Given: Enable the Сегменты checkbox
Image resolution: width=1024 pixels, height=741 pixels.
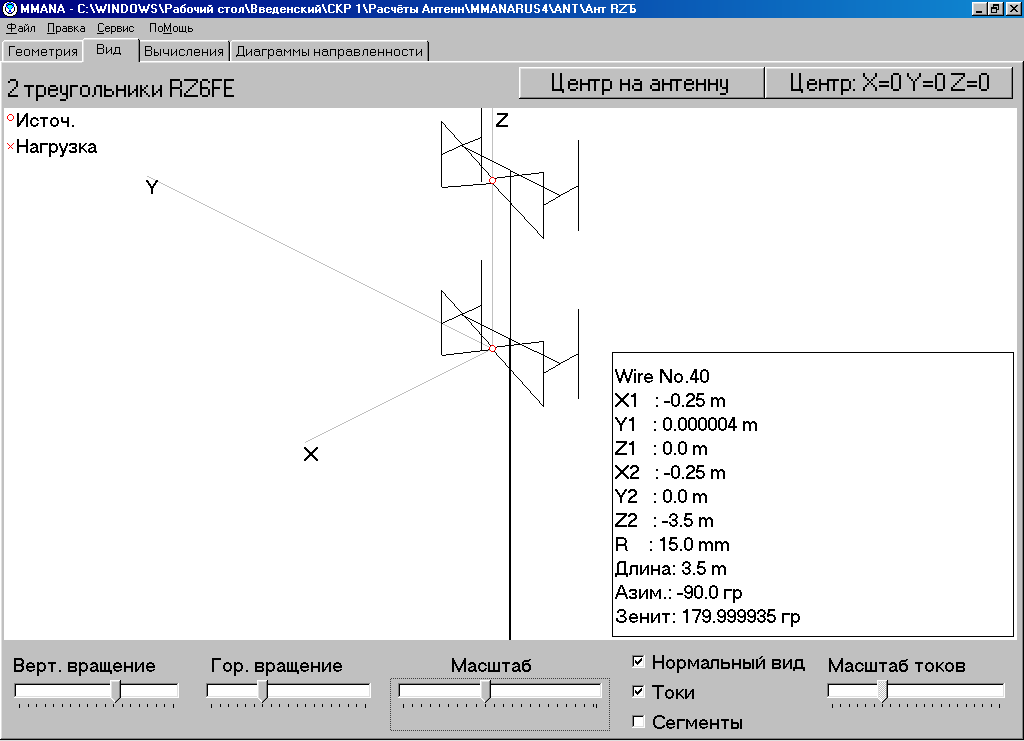Looking at the screenshot, I should [x=638, y=722].
